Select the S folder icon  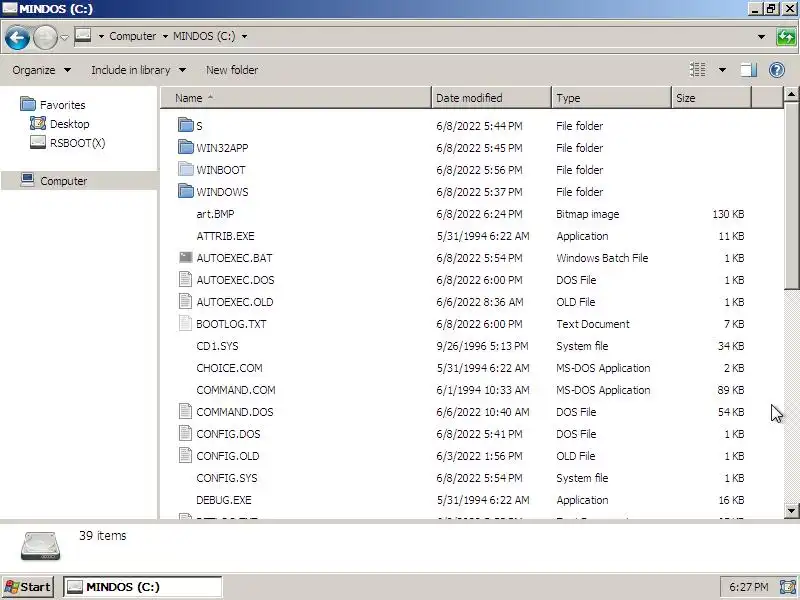186,125
